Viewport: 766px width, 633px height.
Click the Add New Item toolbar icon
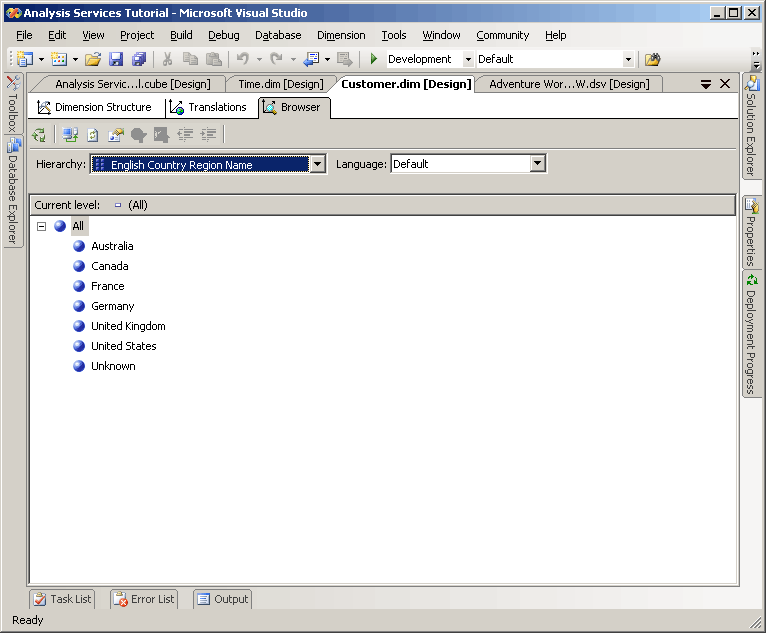(59, 59)
